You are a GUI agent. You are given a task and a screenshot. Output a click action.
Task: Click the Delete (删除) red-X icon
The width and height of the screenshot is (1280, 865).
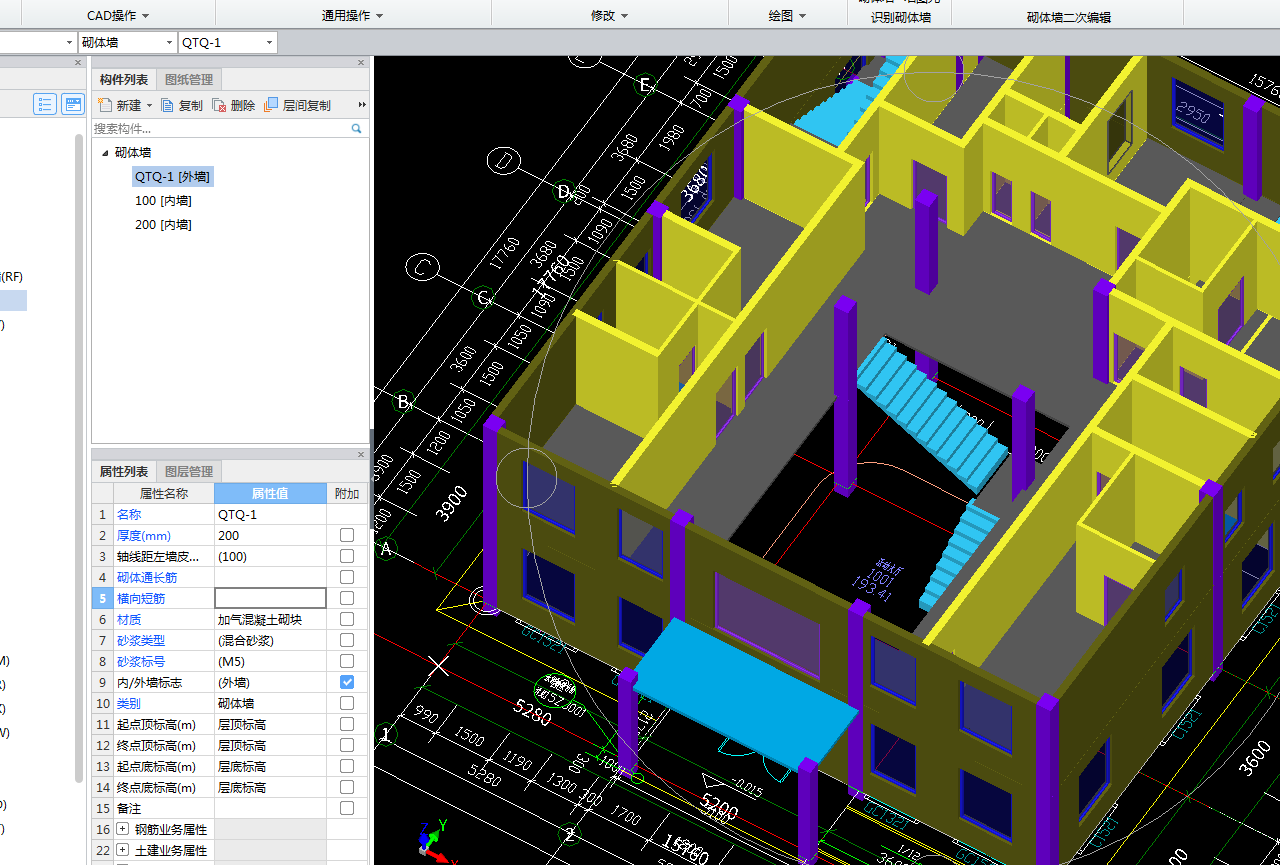pyautogui.click(x=219, y=105)
